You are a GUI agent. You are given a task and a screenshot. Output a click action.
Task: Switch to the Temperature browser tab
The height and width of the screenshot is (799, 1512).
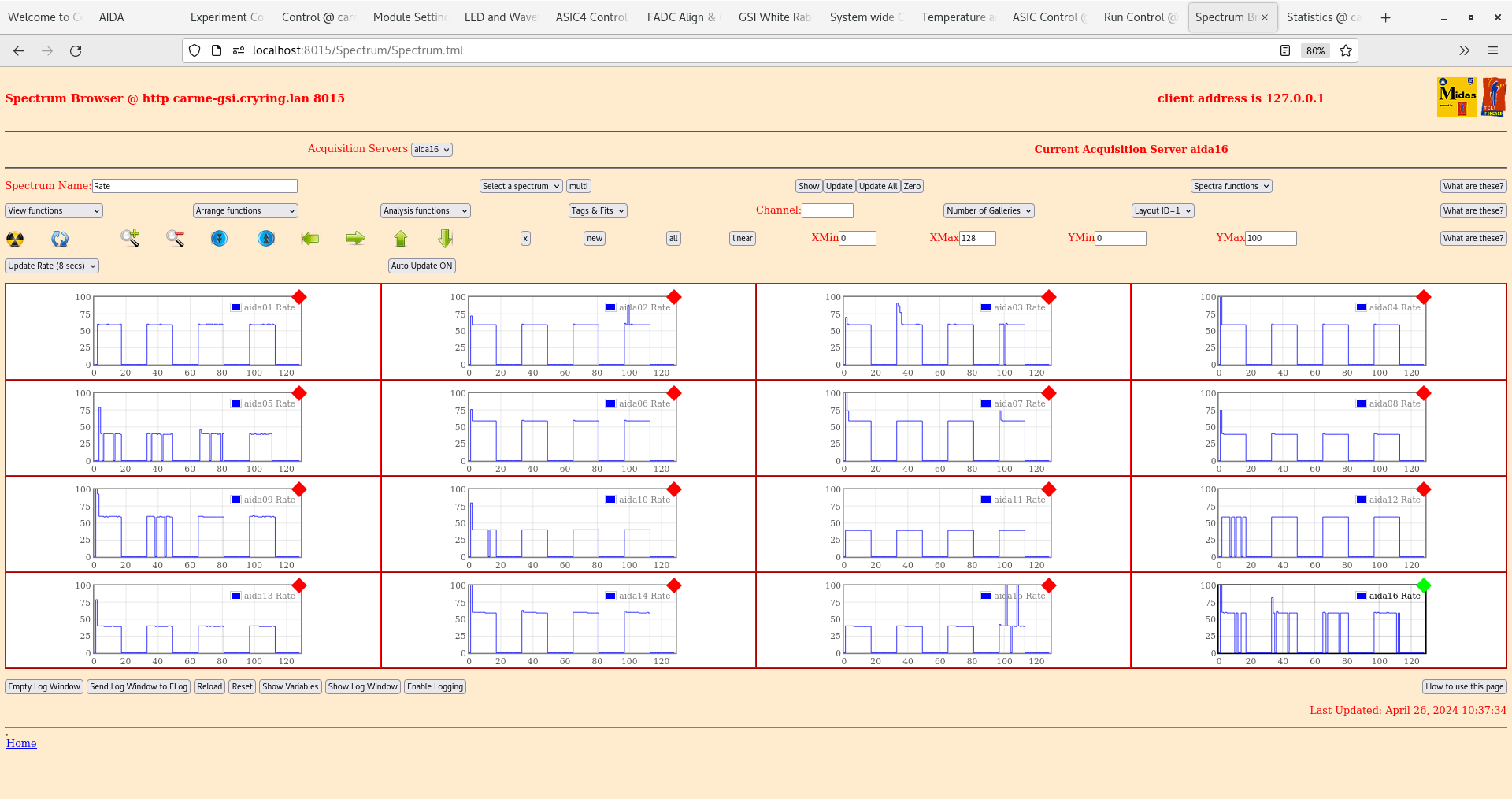click(957, 17)
